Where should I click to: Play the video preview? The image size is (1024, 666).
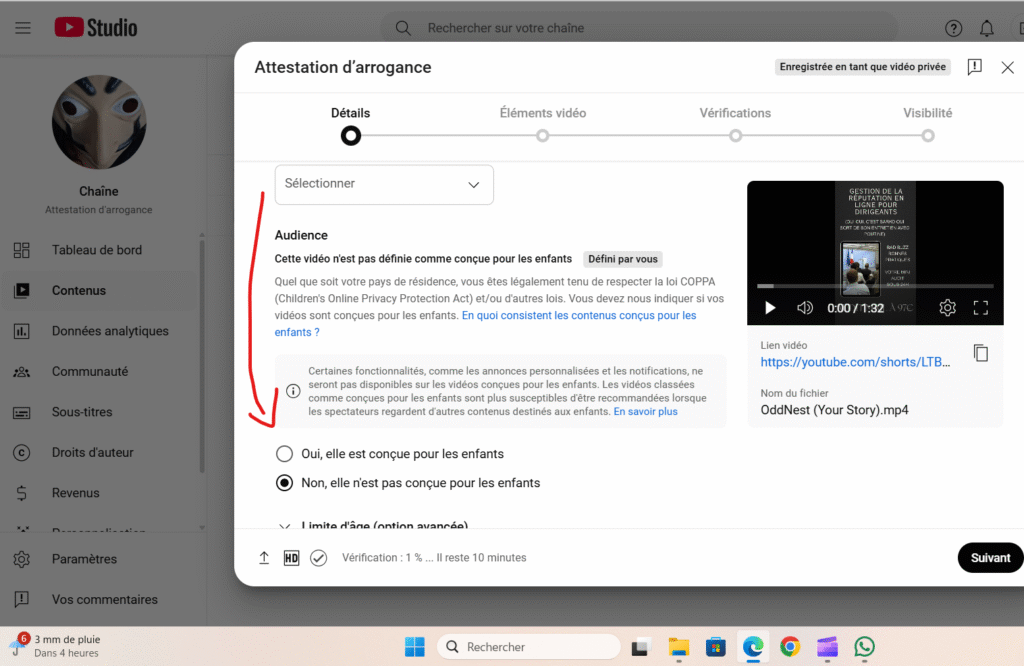[769, 307]
